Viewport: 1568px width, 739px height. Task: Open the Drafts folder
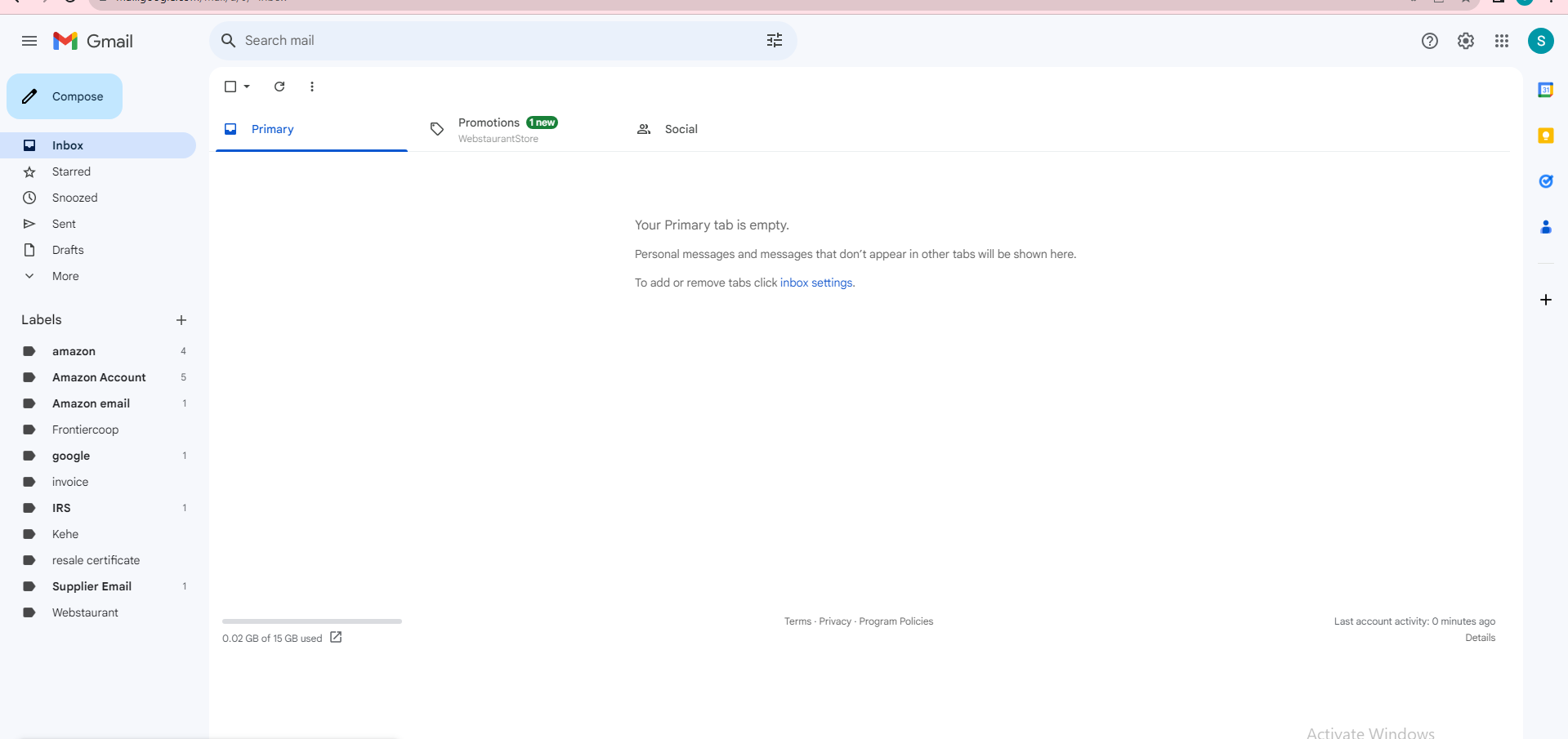point(98,250)
